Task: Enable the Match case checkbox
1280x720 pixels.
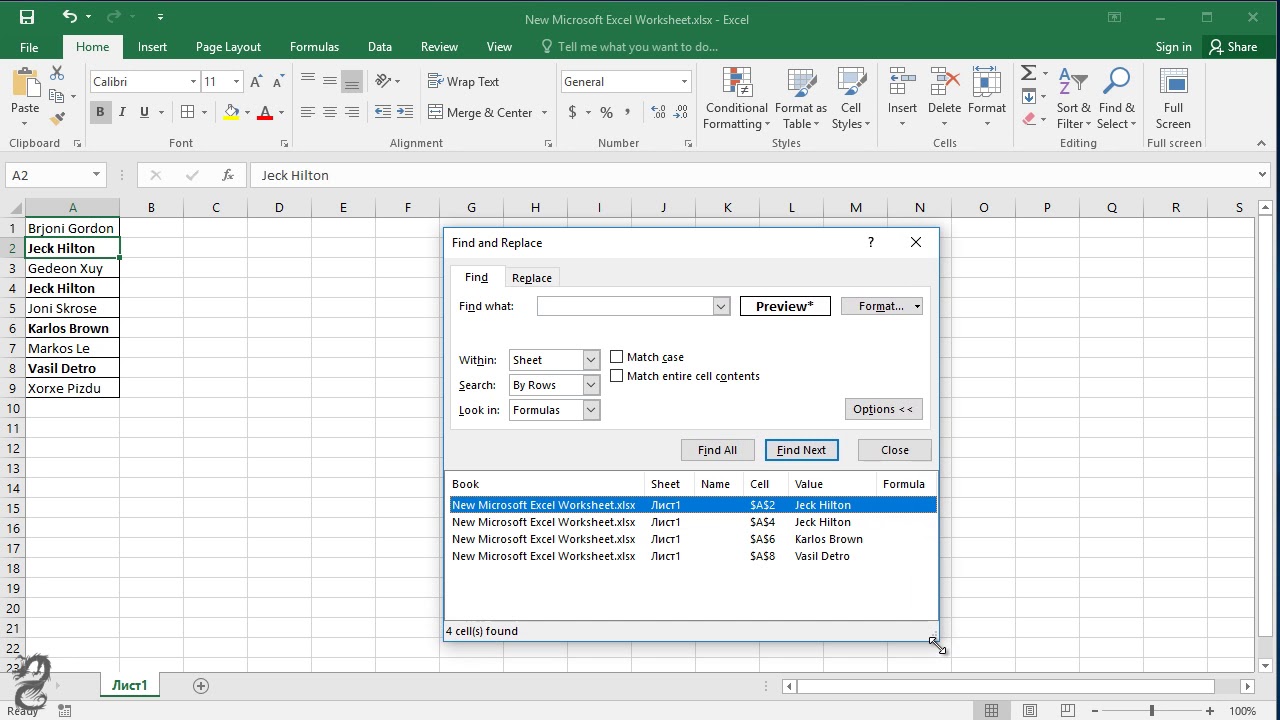Action: click(x=617, y=356)
